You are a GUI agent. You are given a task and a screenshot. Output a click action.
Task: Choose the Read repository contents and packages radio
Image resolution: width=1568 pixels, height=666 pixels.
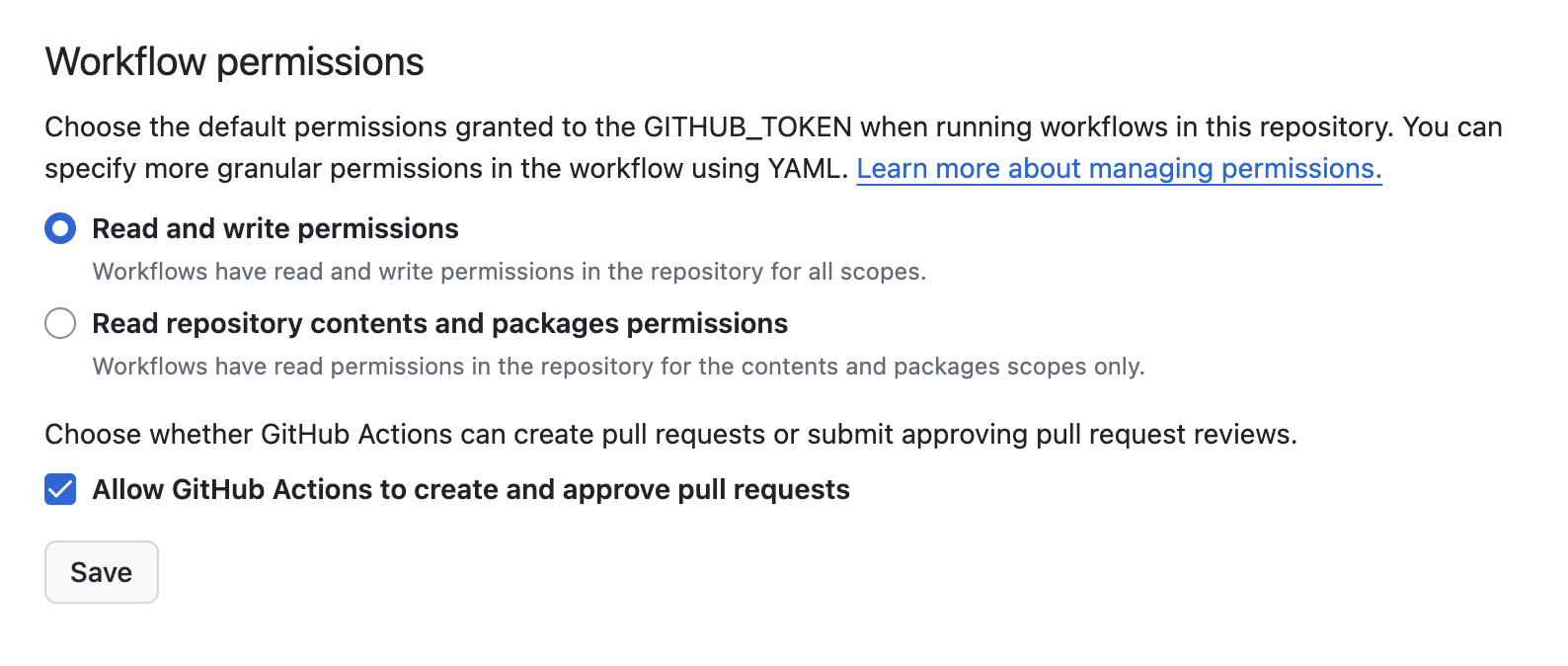point(60,323)
